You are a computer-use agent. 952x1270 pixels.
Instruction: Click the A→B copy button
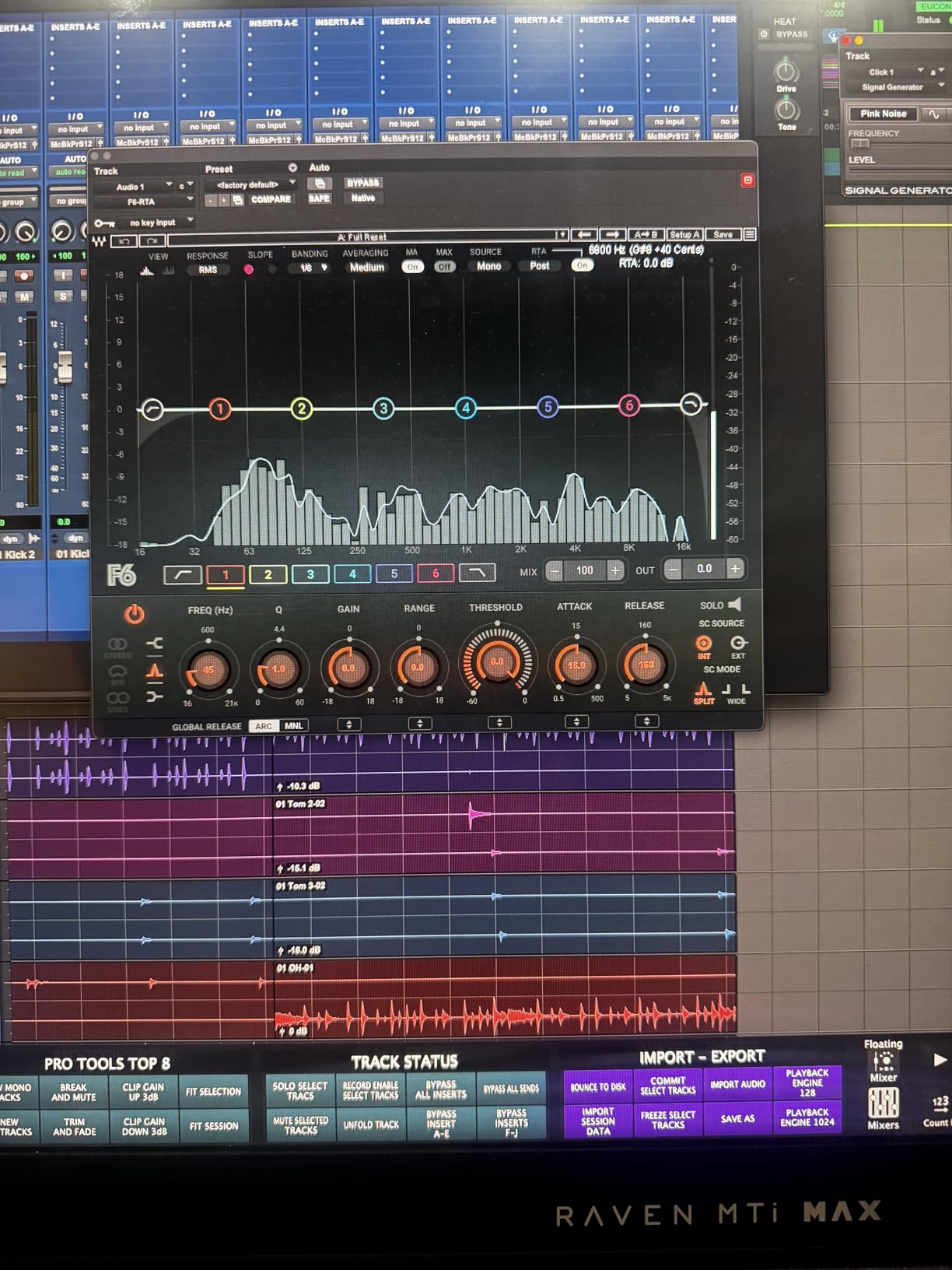tap(646, 234)
